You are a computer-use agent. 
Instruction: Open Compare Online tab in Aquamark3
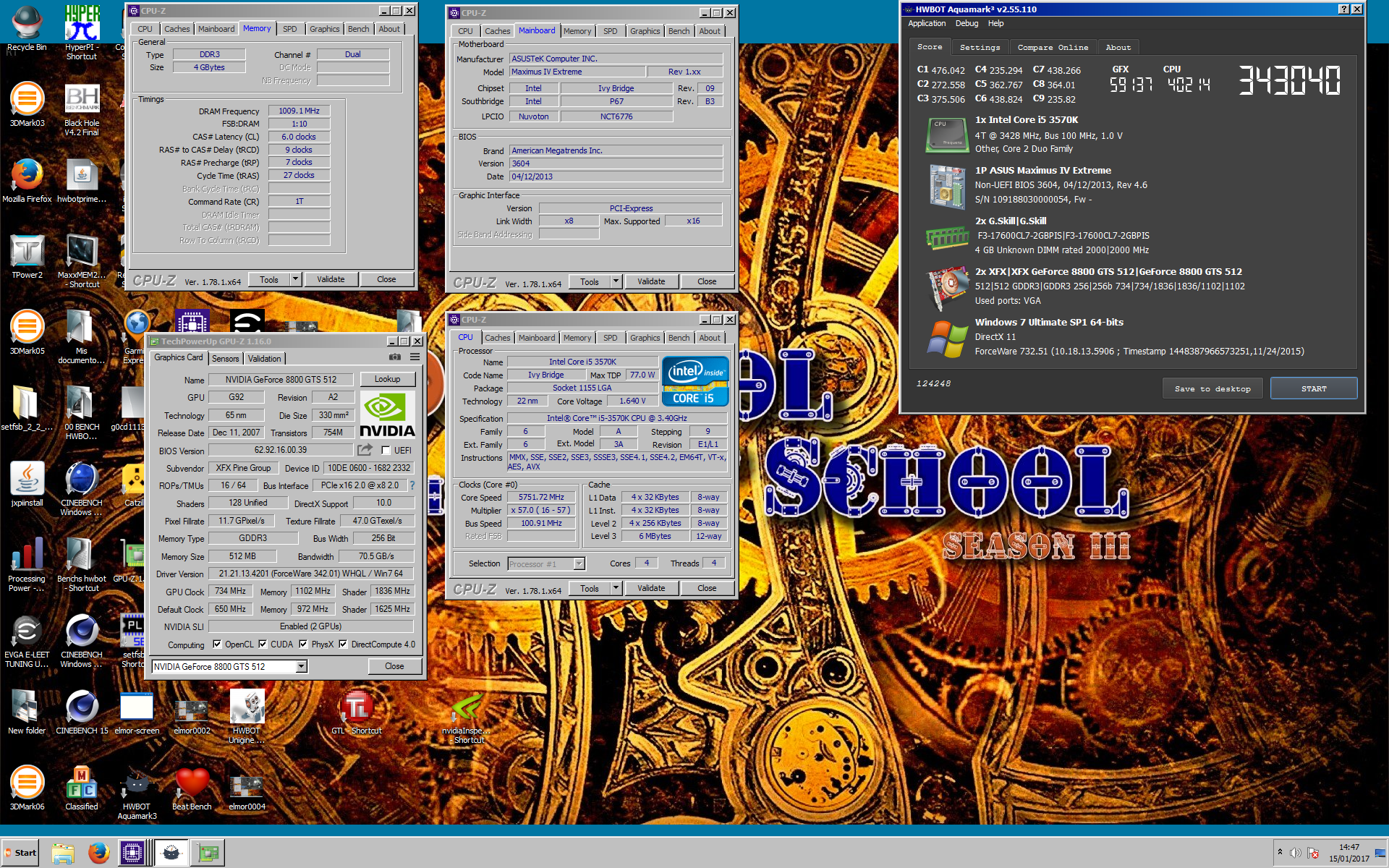pyautogui.click(x=1053, y=47)
